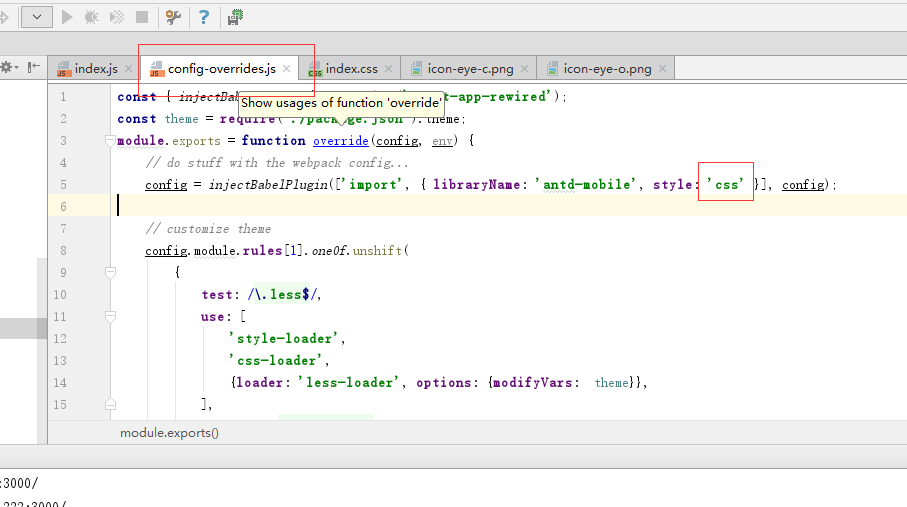This screenshot has height=507, width=907.
Task: Click line number 10 in the gutter
Action: click(60, 295)
